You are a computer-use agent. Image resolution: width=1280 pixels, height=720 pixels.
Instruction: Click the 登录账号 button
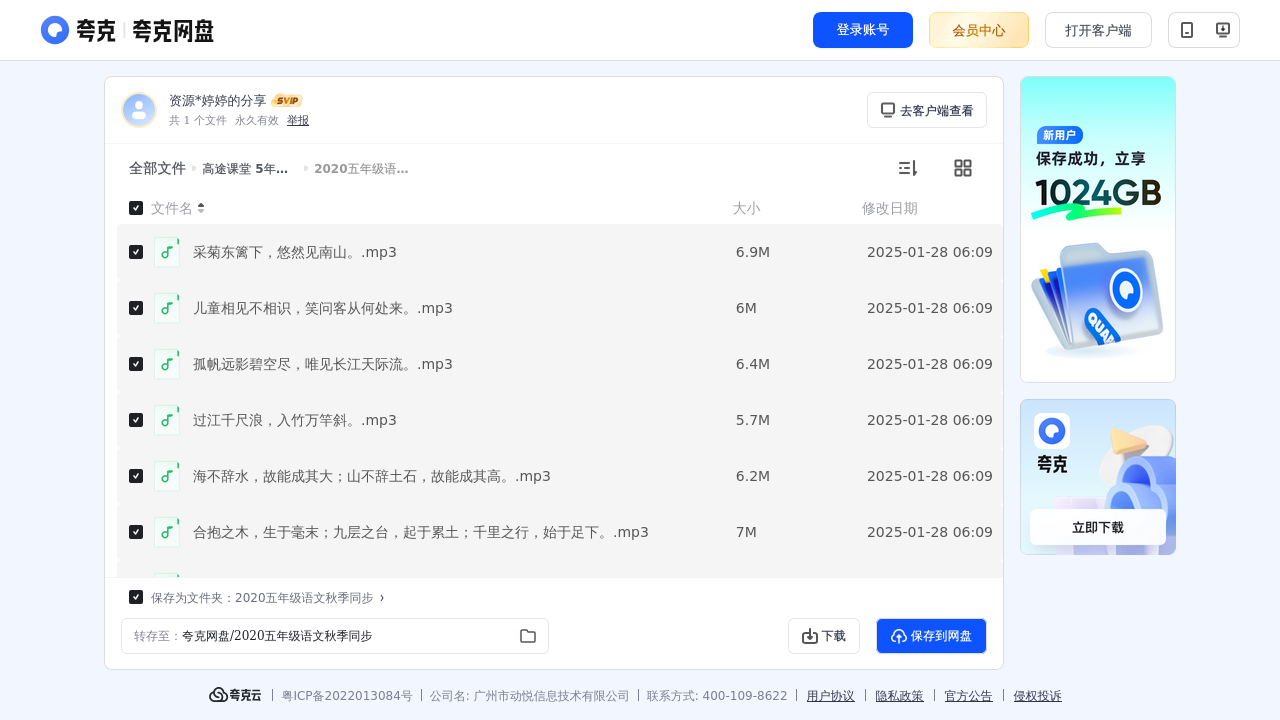tap(863, 30)
